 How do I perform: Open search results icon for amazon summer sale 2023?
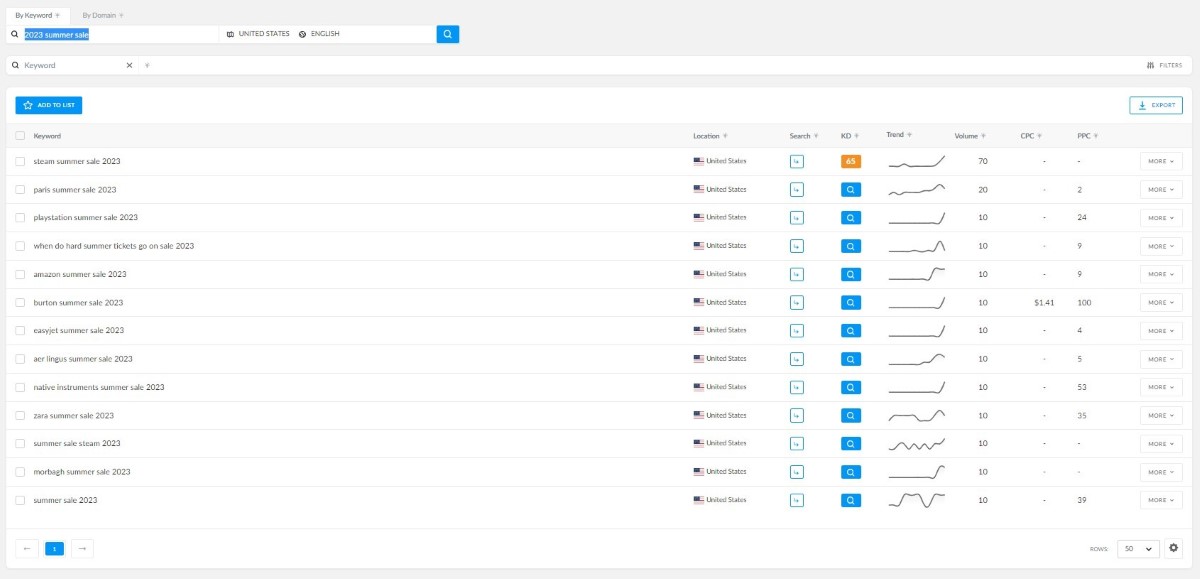(x=797, y=274)
